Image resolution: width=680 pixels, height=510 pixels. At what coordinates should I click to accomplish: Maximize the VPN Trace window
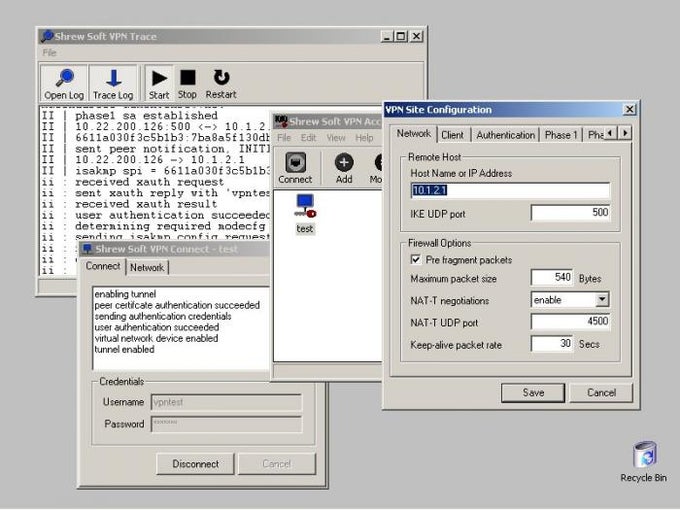401,36
